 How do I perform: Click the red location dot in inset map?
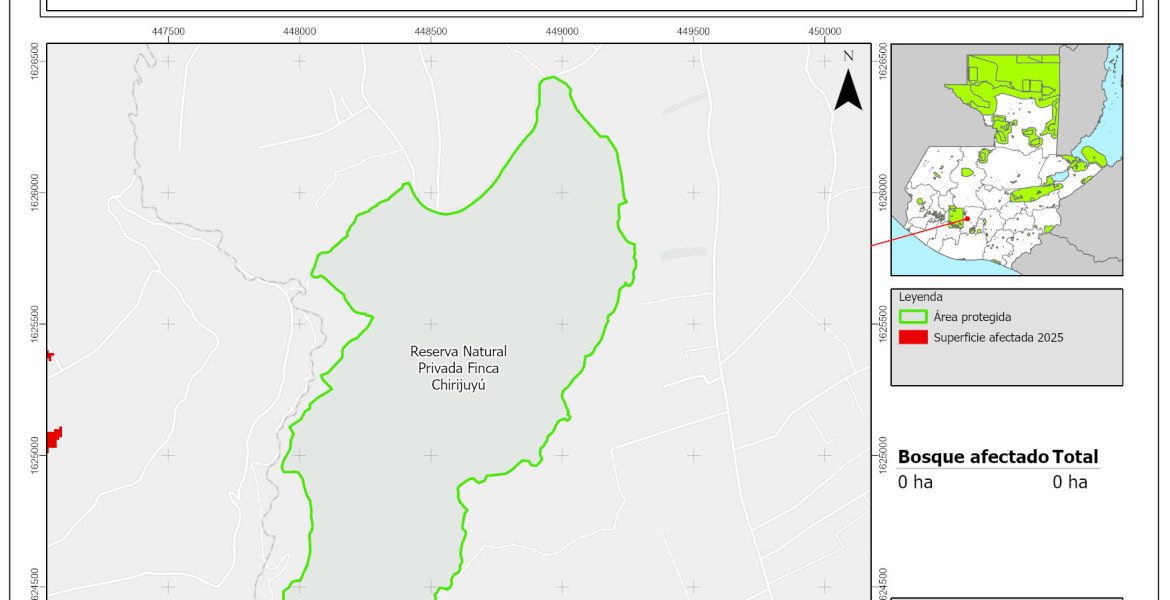pos(967,219)
